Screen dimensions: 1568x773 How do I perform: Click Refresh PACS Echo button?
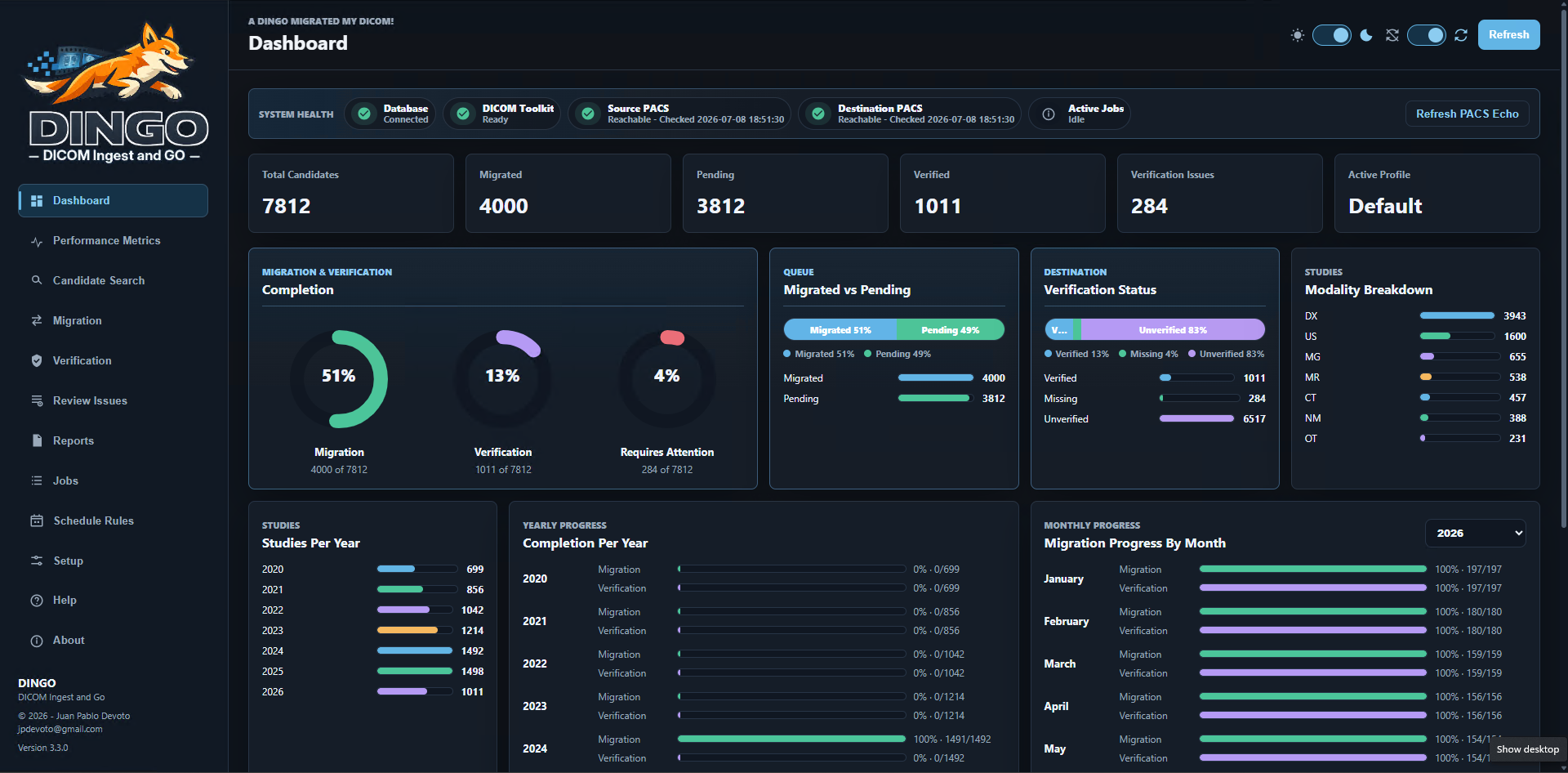(1467, 114)
